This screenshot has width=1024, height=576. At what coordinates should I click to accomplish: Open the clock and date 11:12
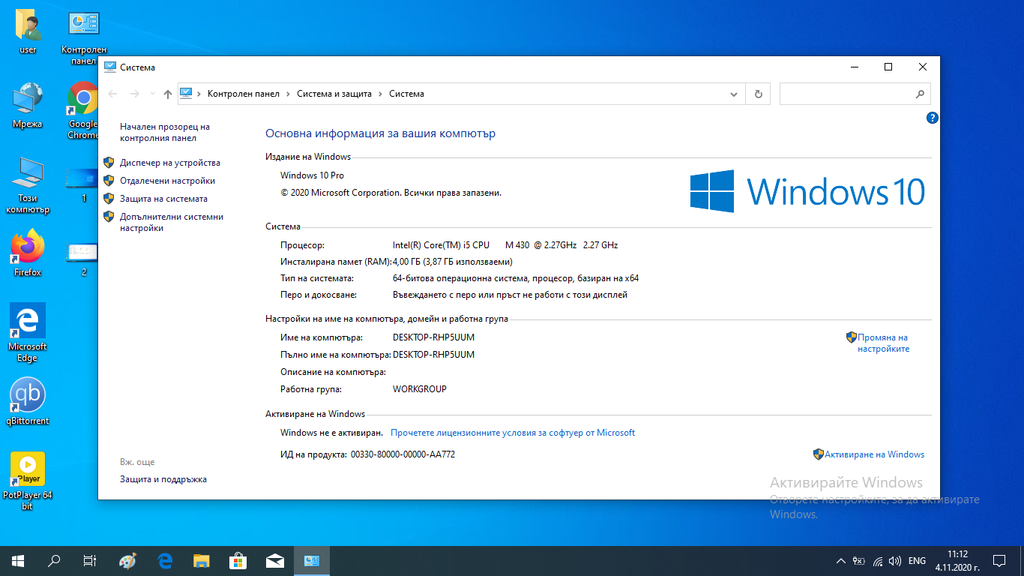(x=957, y=561)
